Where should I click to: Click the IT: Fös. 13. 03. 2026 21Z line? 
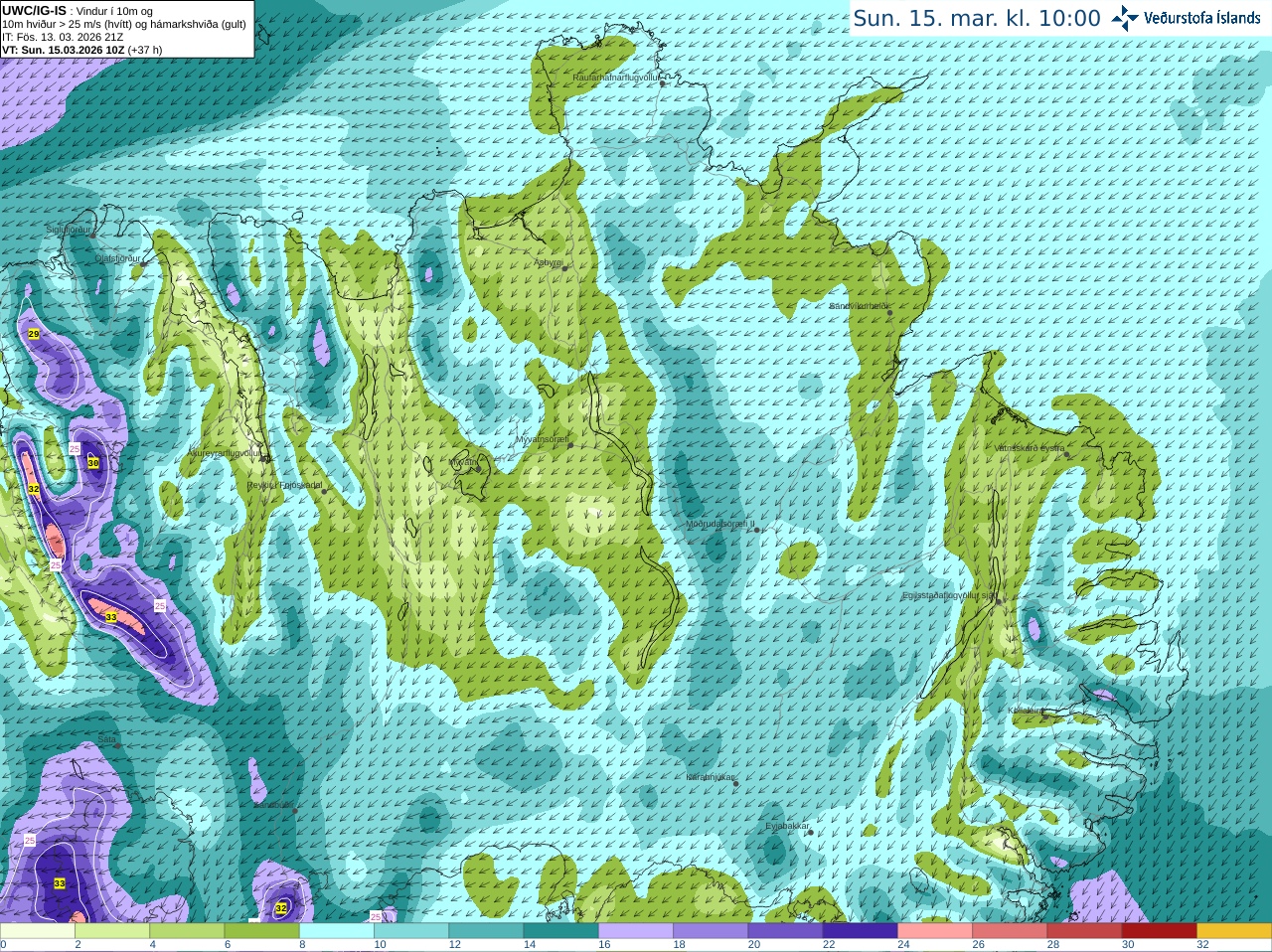coord(63,37)
